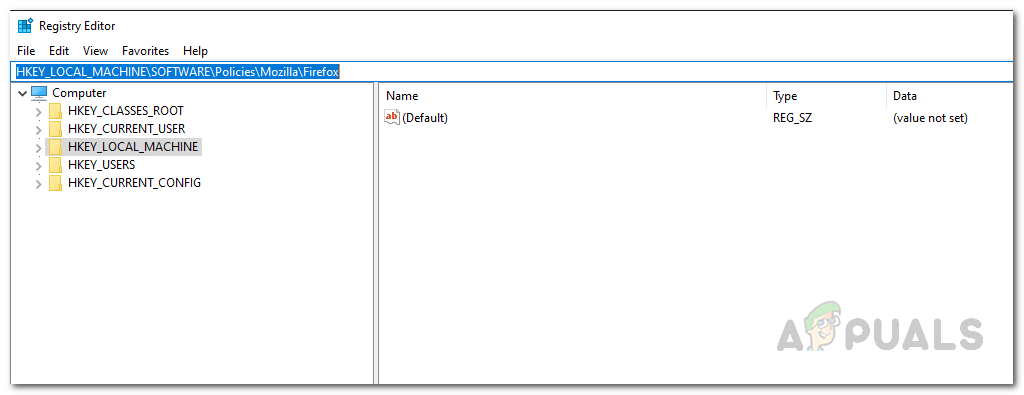Click the (Default) string value icon
Image resolution: width=1024 pixels, height=395 pixels.
[392, 118]
